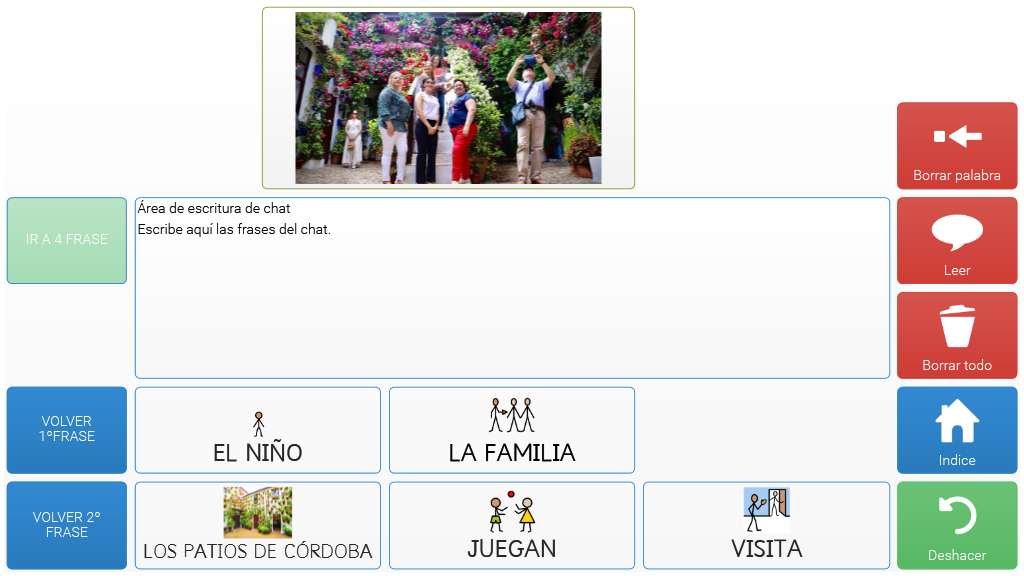Click inside the chat writing area
Image resolution: width=1024 pixels, height=576 pixels.
coord(513,288)
